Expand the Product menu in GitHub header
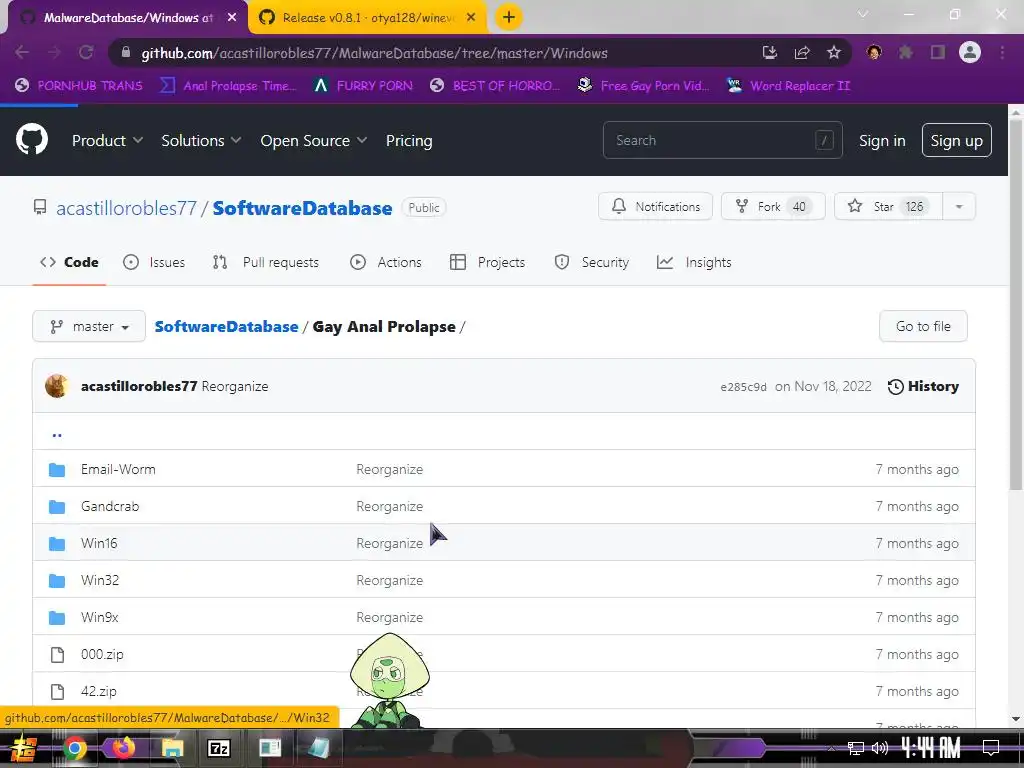The image size is (1024, 768). point(107,140)
